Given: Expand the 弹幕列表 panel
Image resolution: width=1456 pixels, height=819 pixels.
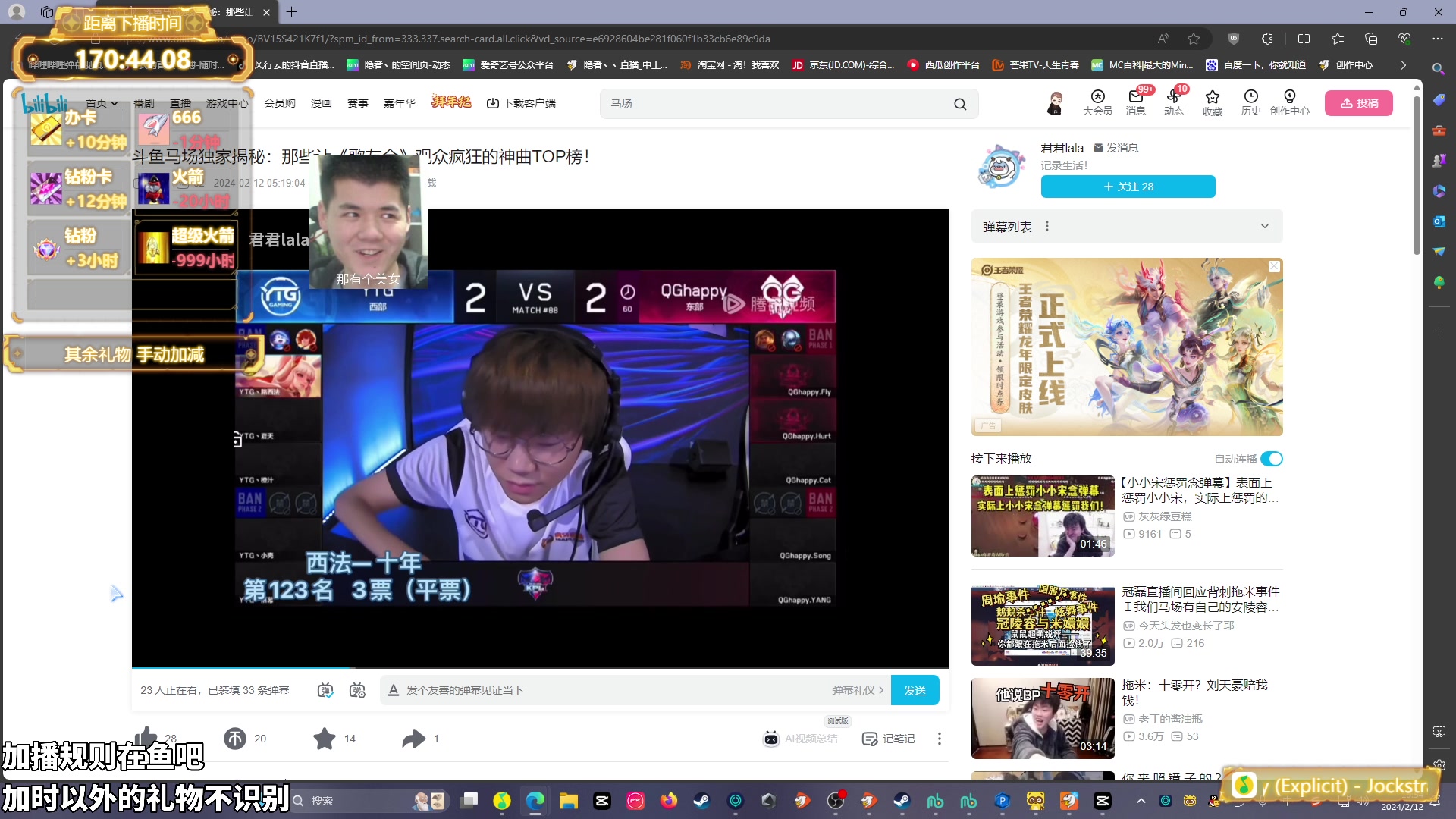Looking at the screenshot, I should tap(1264, 227).
